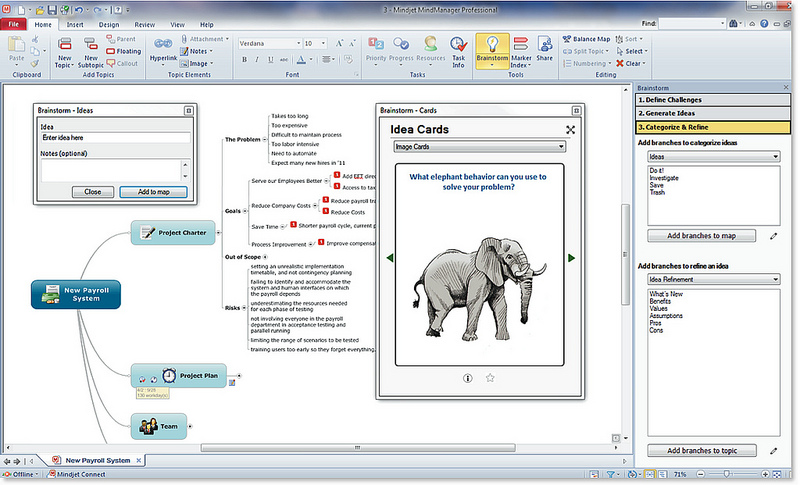Show previous idea card with left arrow
This screenshot has height=485, width=800.
pyautogui.click(x=390, y=258)
